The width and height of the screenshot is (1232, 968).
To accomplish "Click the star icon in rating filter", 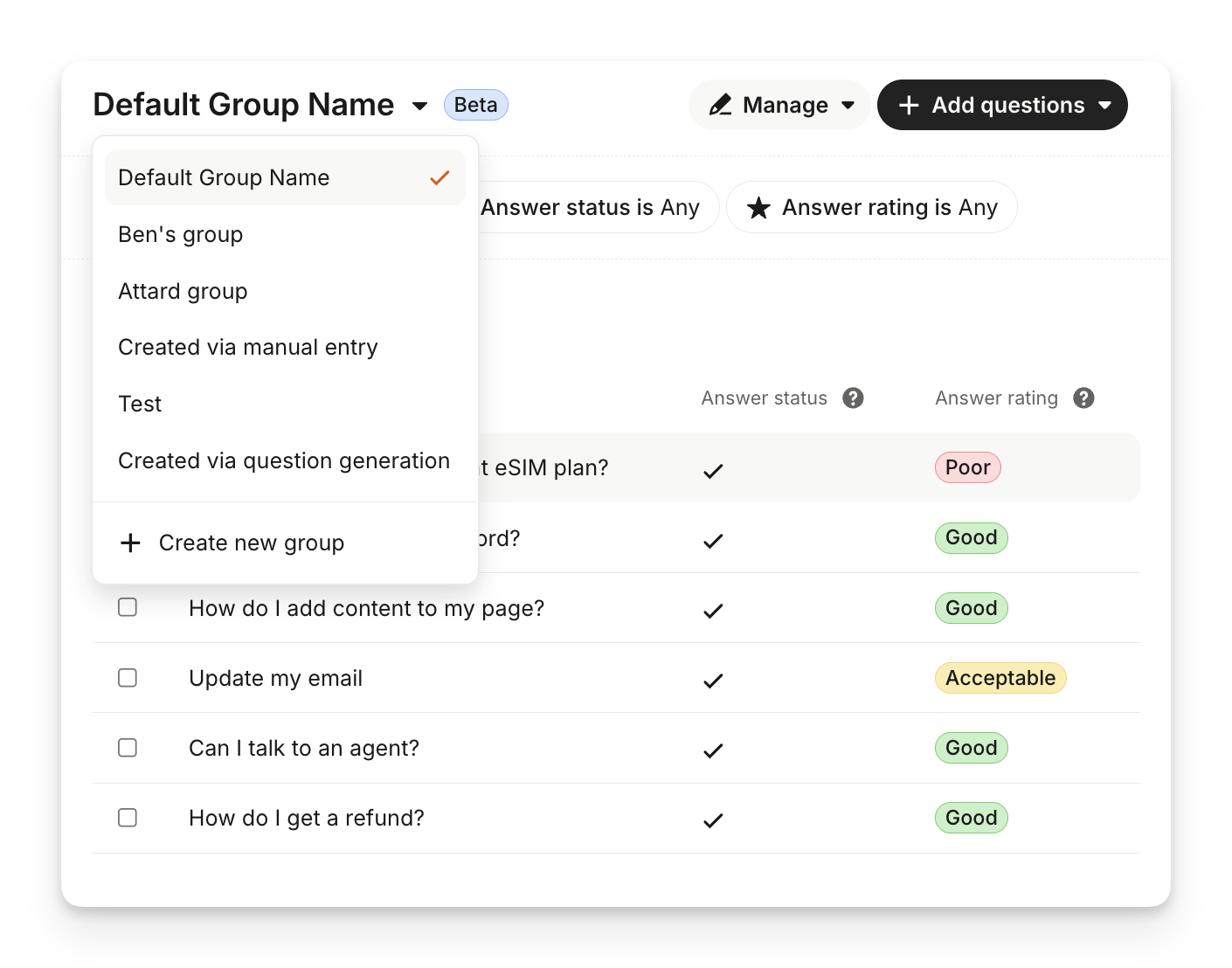I will [x=758, y=208].
